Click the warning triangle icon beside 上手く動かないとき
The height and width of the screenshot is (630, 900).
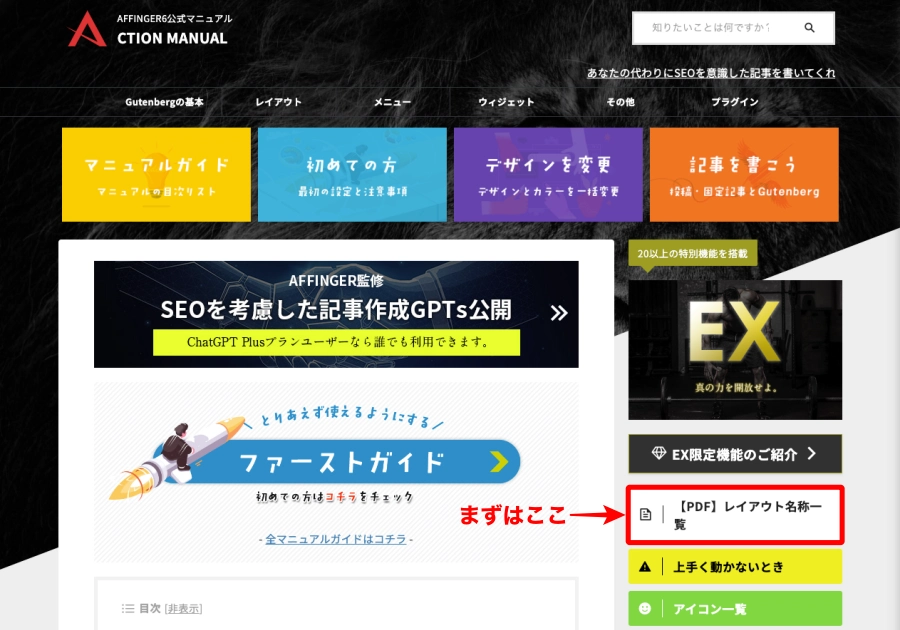click(x=645, y=567)
